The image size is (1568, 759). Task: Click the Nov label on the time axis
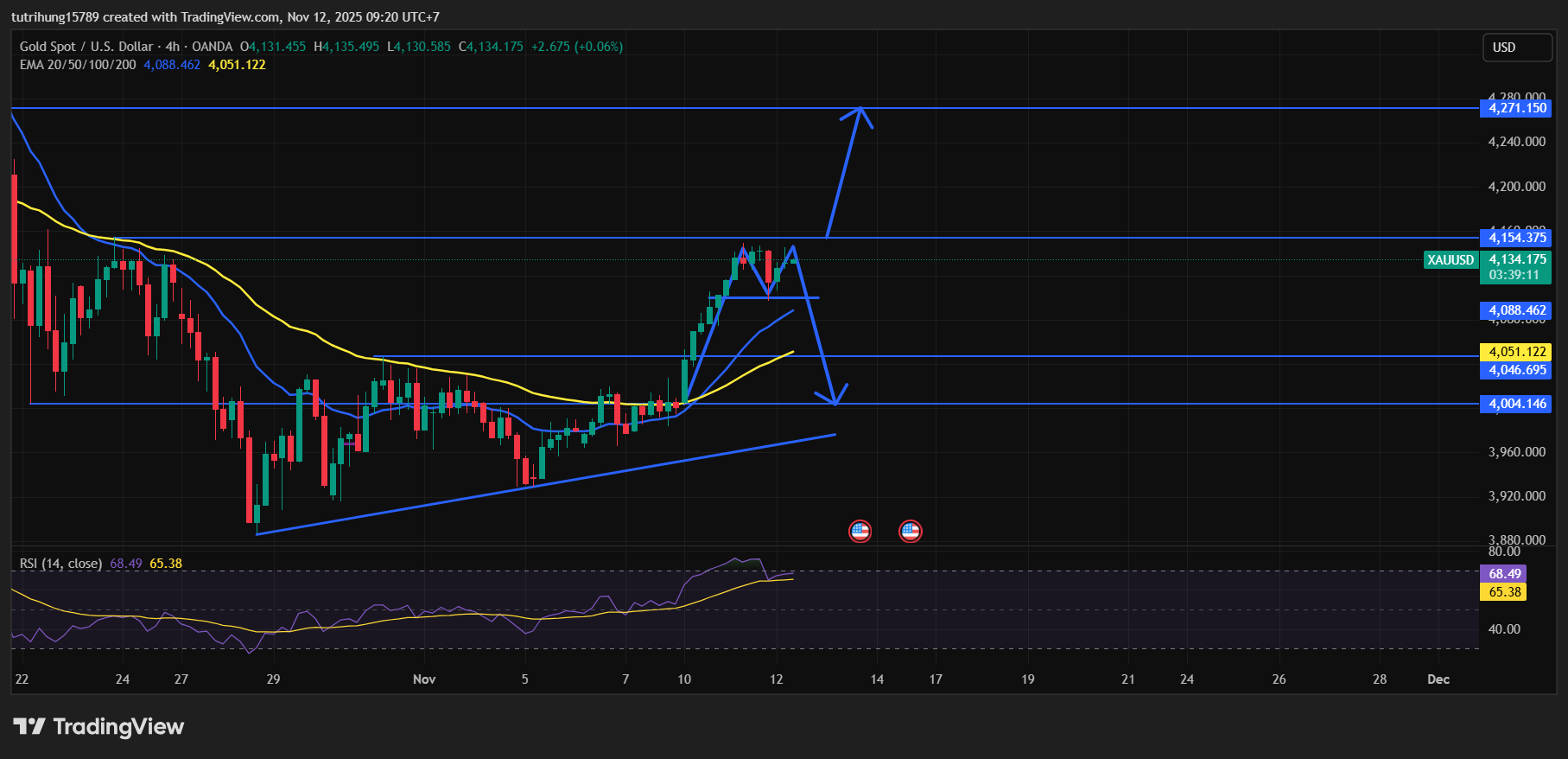[x=424, y=679]
